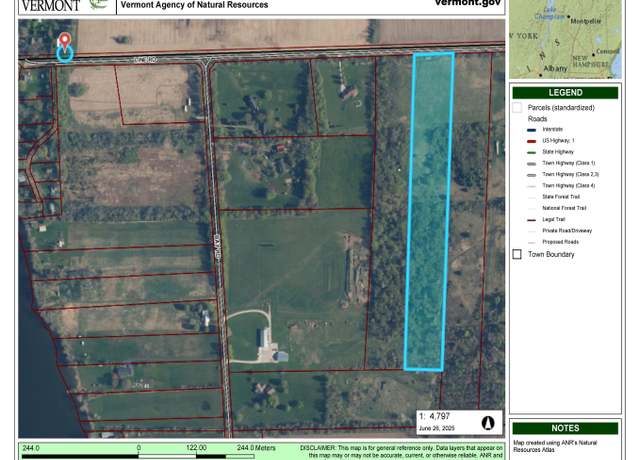Click the north arrow compass icon
Image resolution: width=640 pixels, height=460 pixels.
[x=488, y=422]
